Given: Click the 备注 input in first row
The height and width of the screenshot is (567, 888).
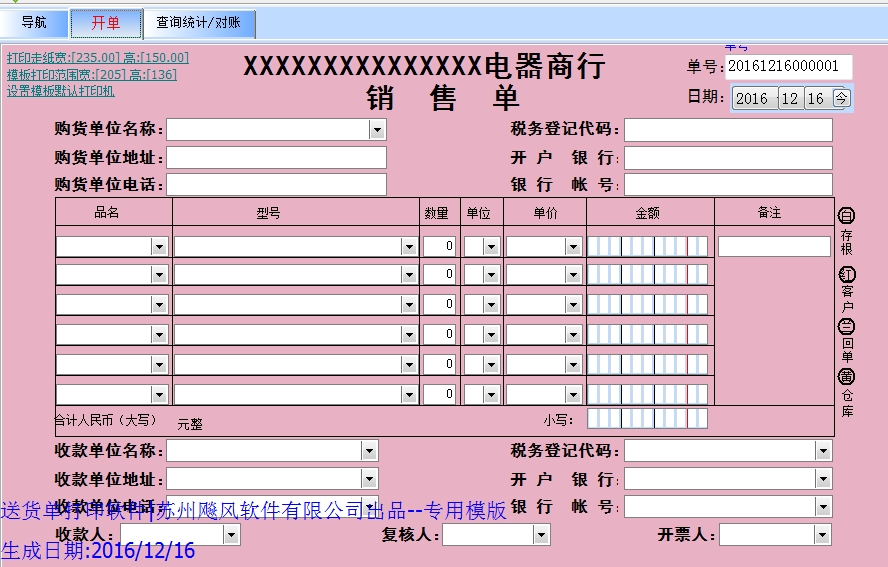Looking at the screenshot, I should 774,246.
